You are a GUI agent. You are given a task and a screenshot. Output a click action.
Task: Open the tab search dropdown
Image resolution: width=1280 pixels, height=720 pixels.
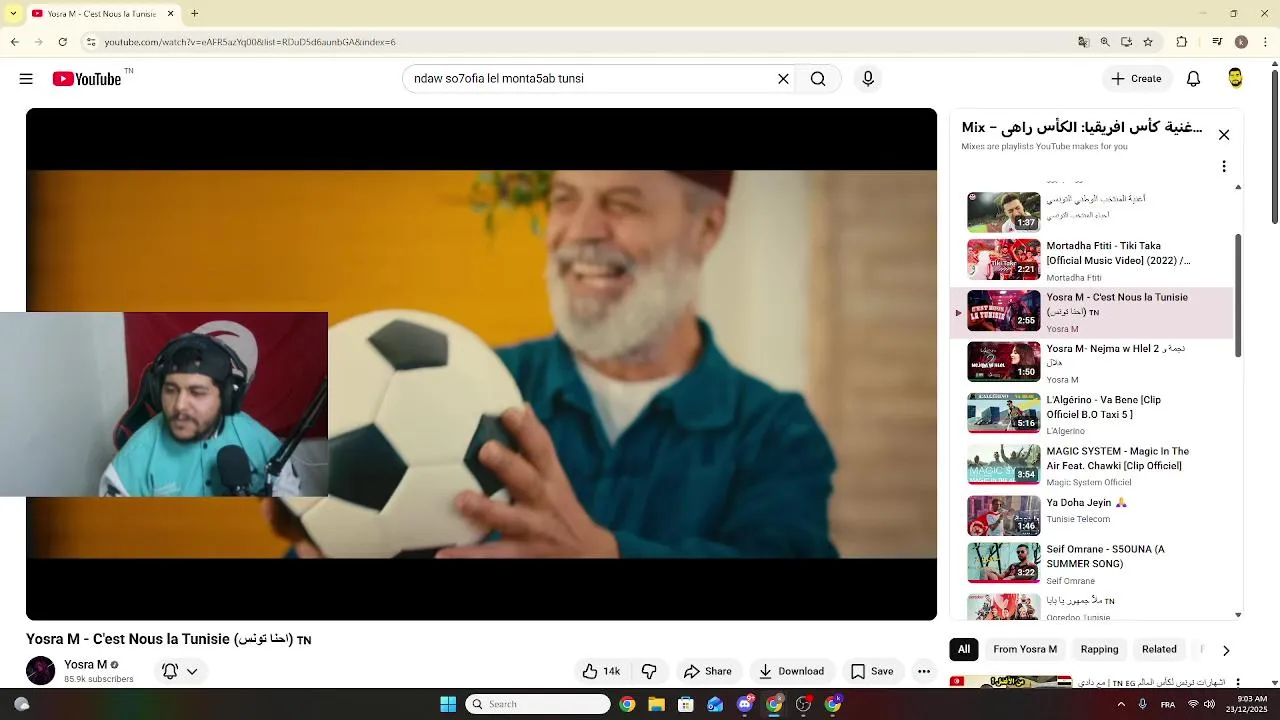pyautogui.click(x=13, y=13)
